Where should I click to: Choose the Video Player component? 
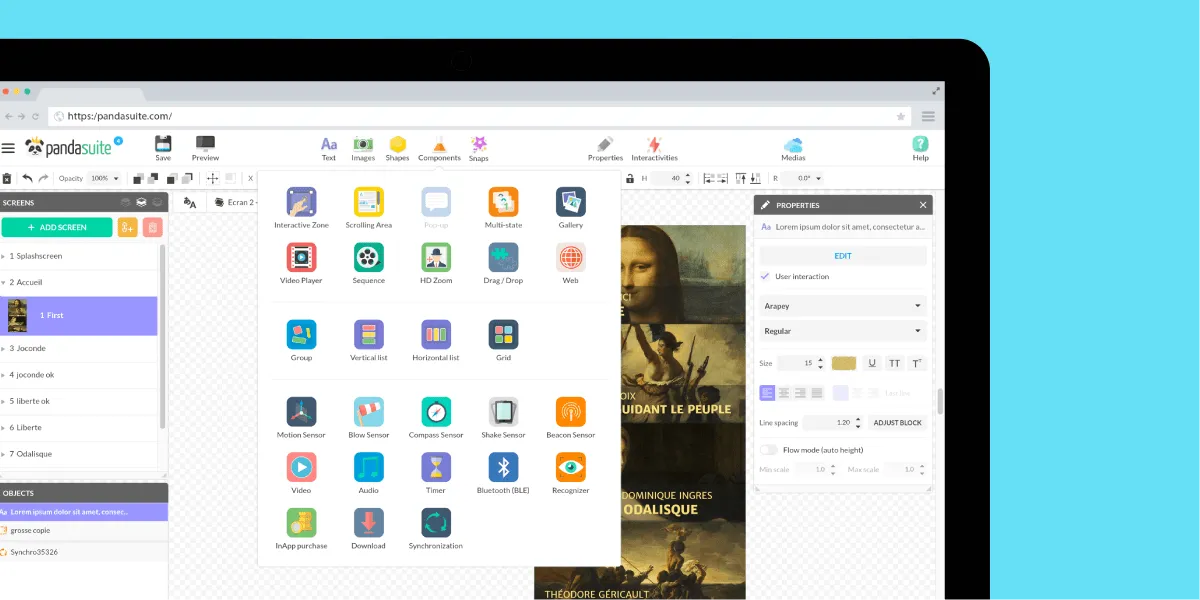point(301,258)
